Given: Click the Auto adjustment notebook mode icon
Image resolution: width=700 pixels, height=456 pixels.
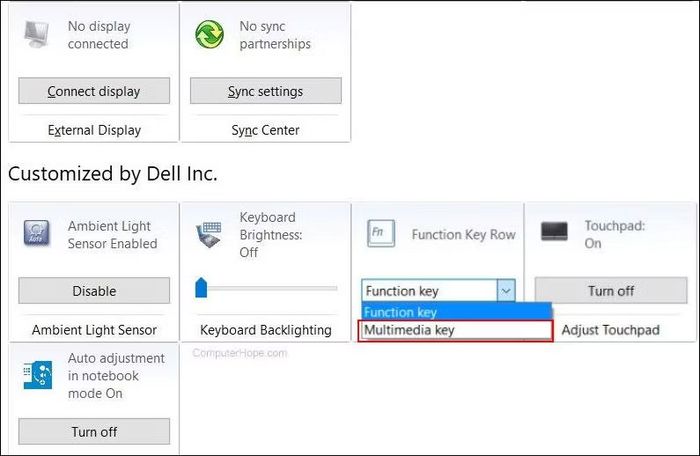Looking at the screenshot, I should click(38, 375).
